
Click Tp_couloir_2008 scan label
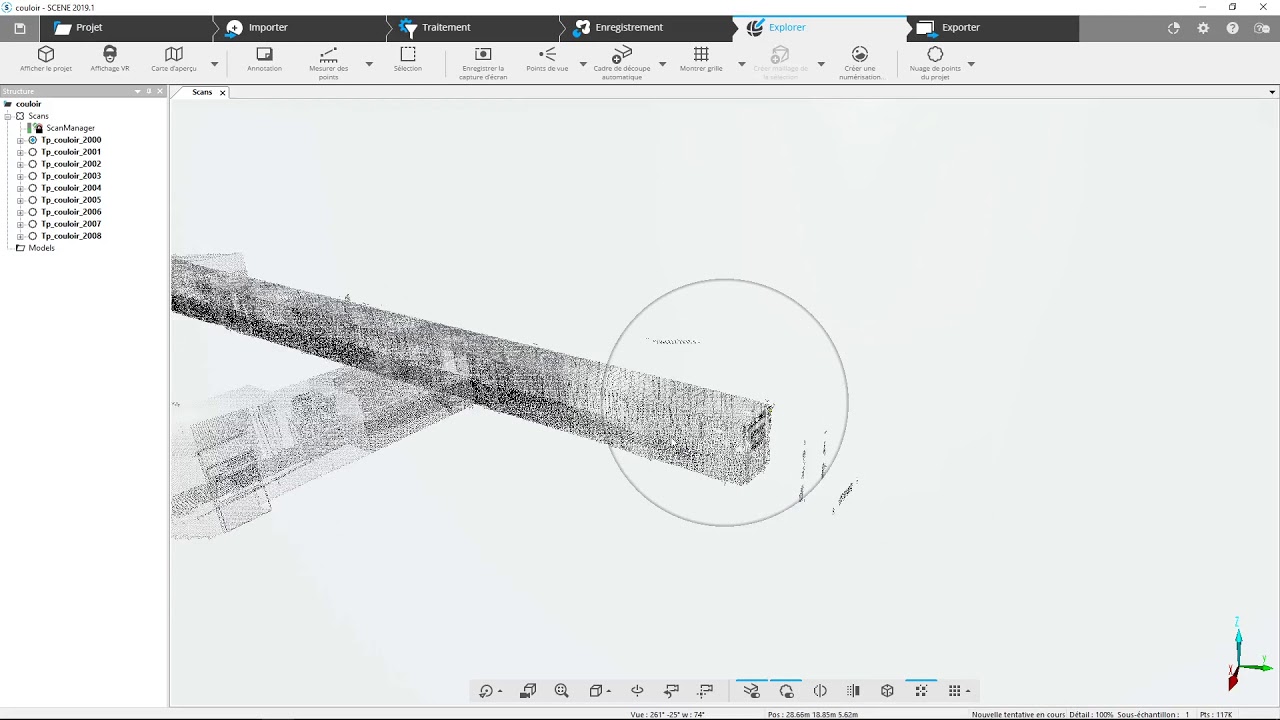pyautogui.click(x=71, y=236)
